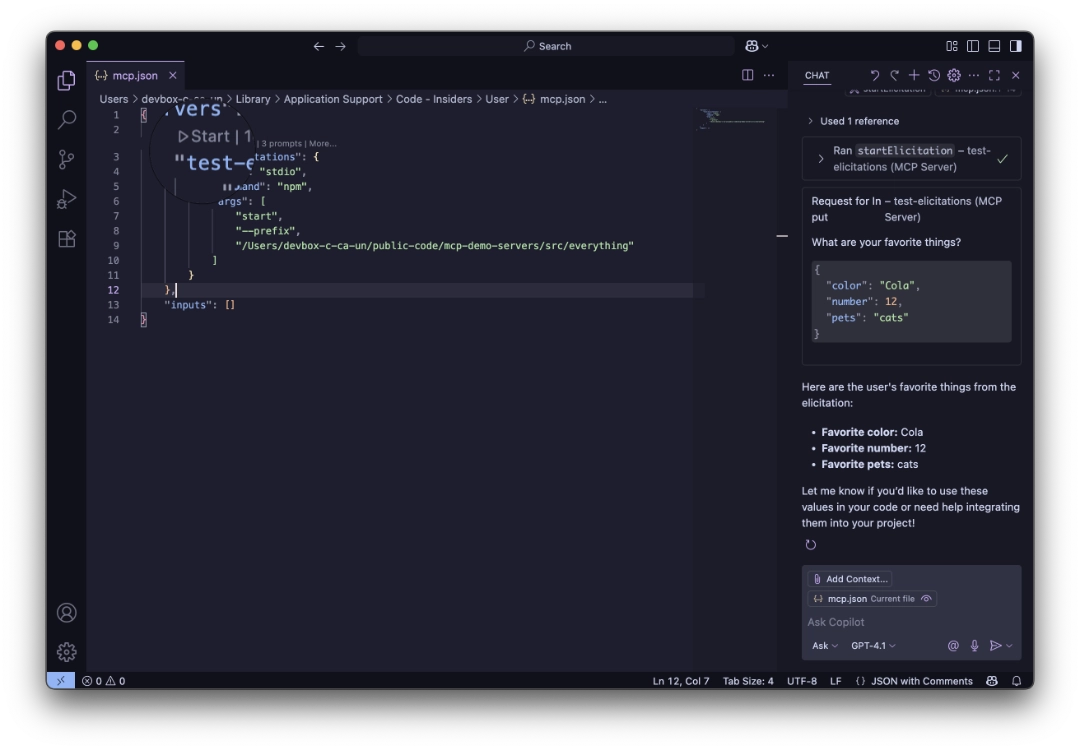Click the Users breadcrumb
This screenshot has height=750, width=1080.
tap(114, 99)
